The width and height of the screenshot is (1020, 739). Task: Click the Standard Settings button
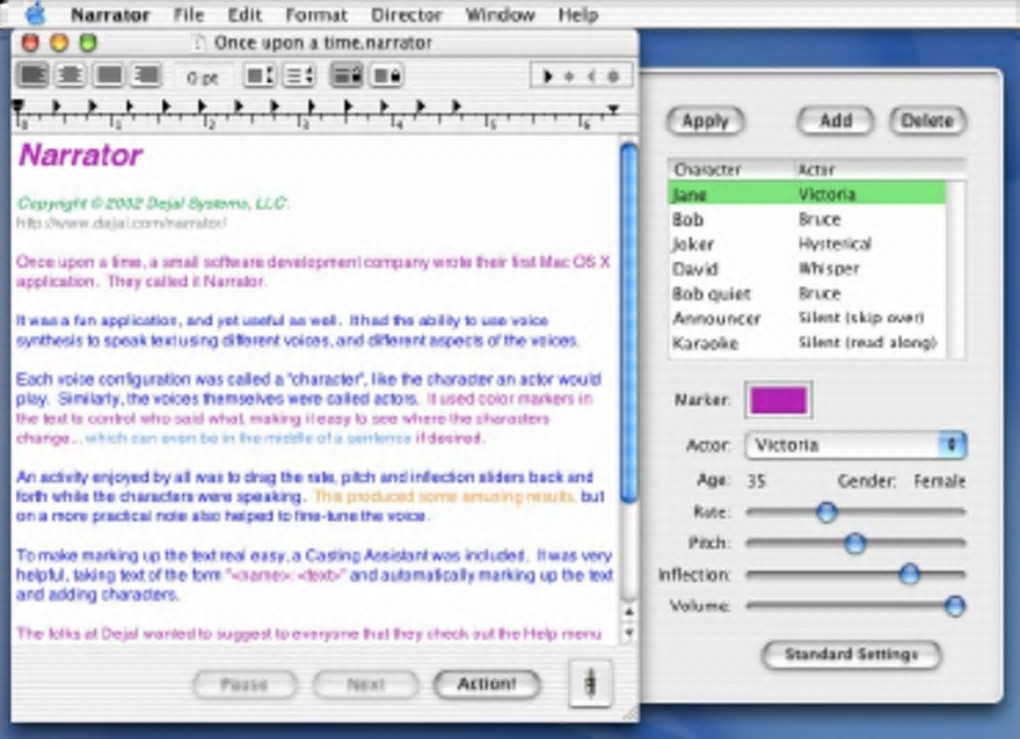851,654
